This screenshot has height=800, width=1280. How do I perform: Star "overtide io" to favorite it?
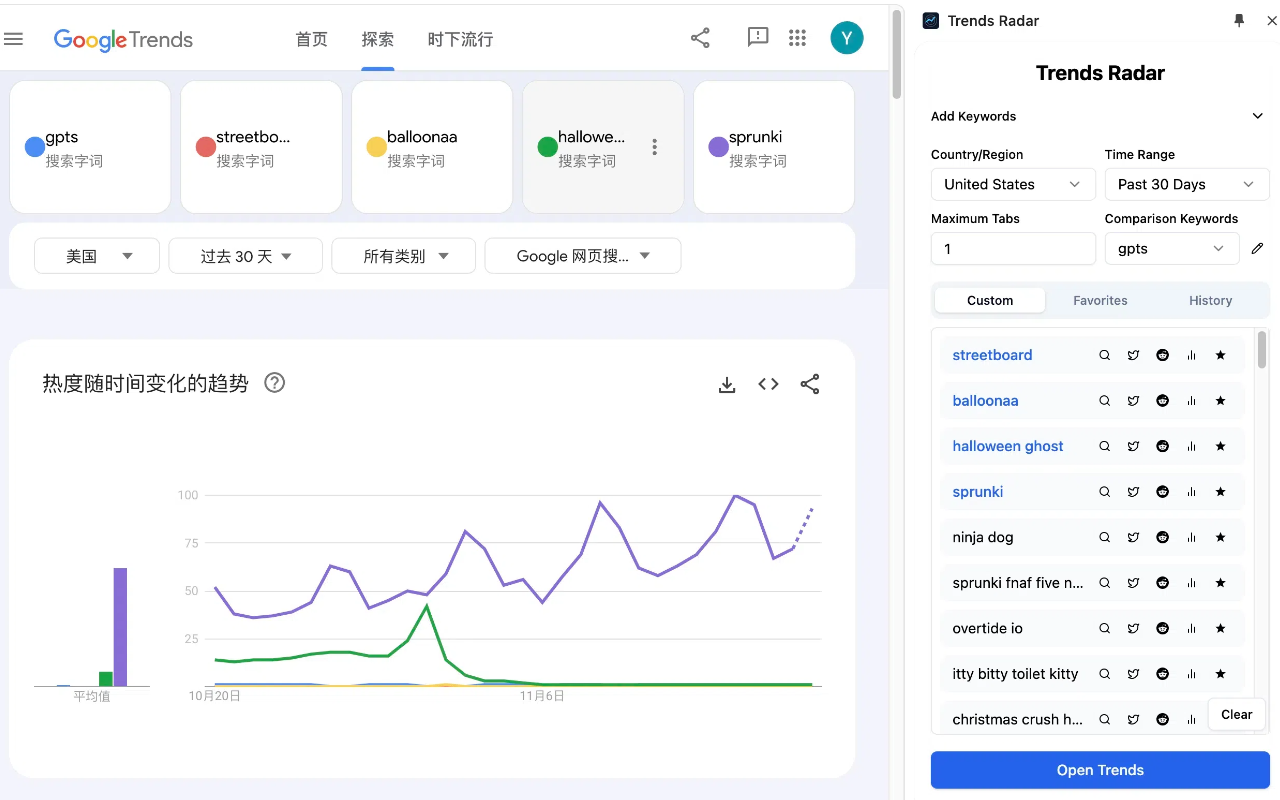click(1220, 628)
